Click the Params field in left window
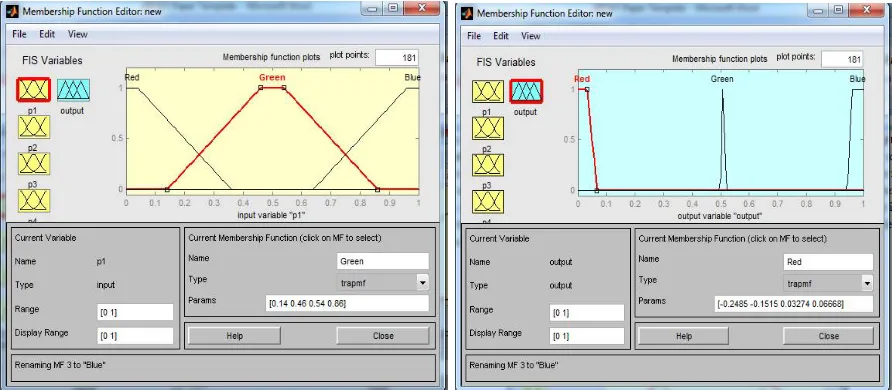 (x=347, y=304)
